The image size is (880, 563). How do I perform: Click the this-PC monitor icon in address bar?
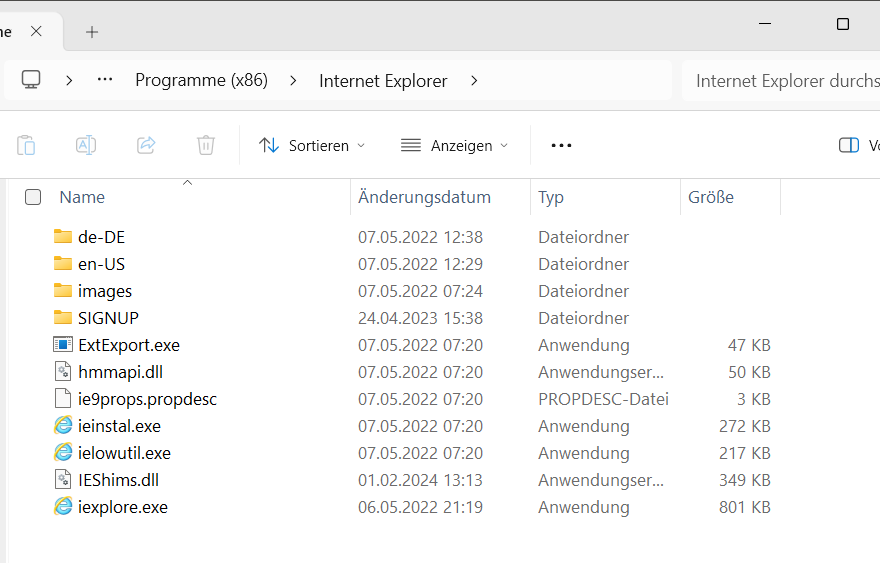pyautogui.click(x=31, y=80)
